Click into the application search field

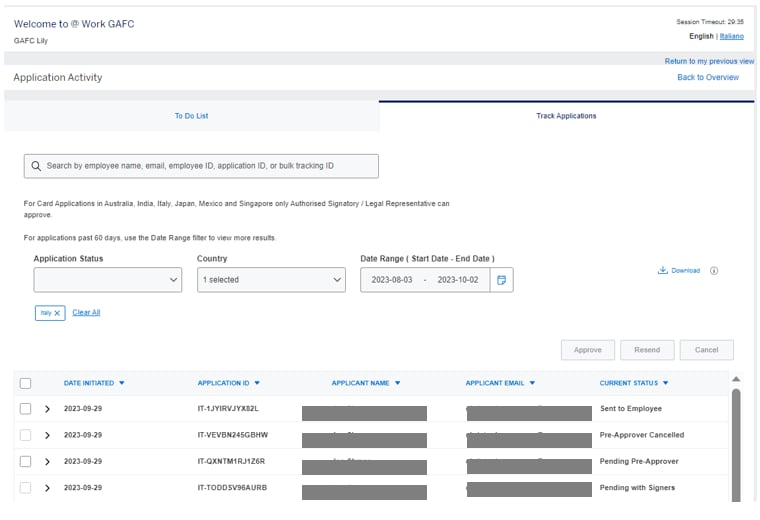[x=210, y=166]
